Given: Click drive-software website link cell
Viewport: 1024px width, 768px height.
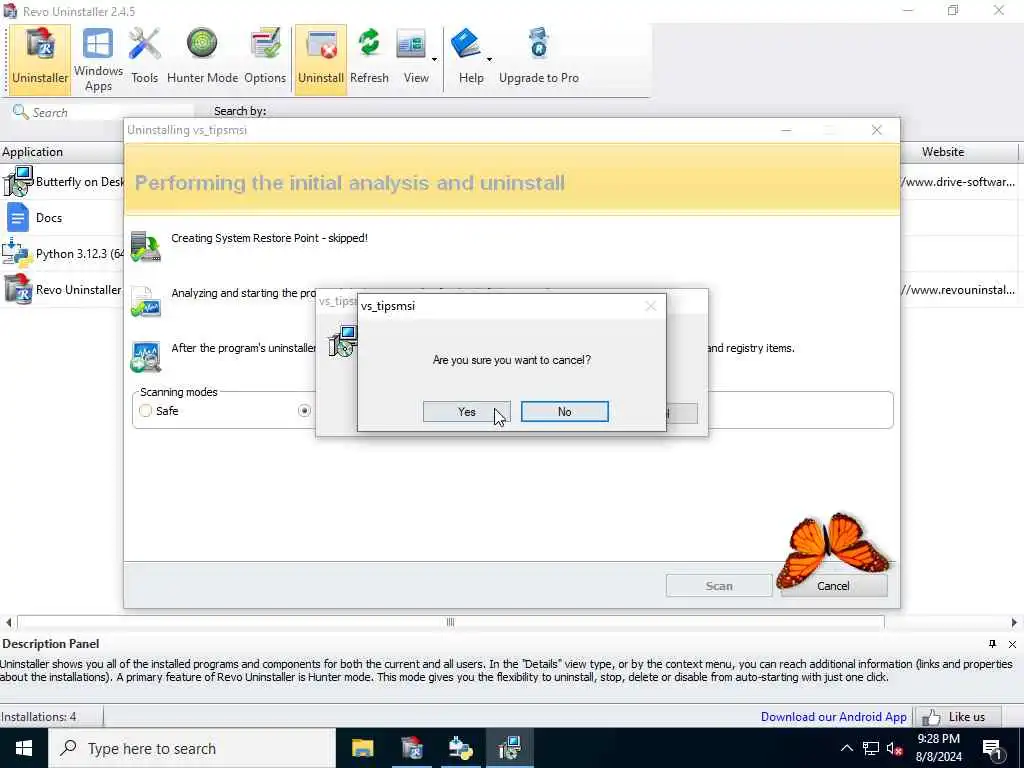Looking at the screenshot, I should click(958, 182).
